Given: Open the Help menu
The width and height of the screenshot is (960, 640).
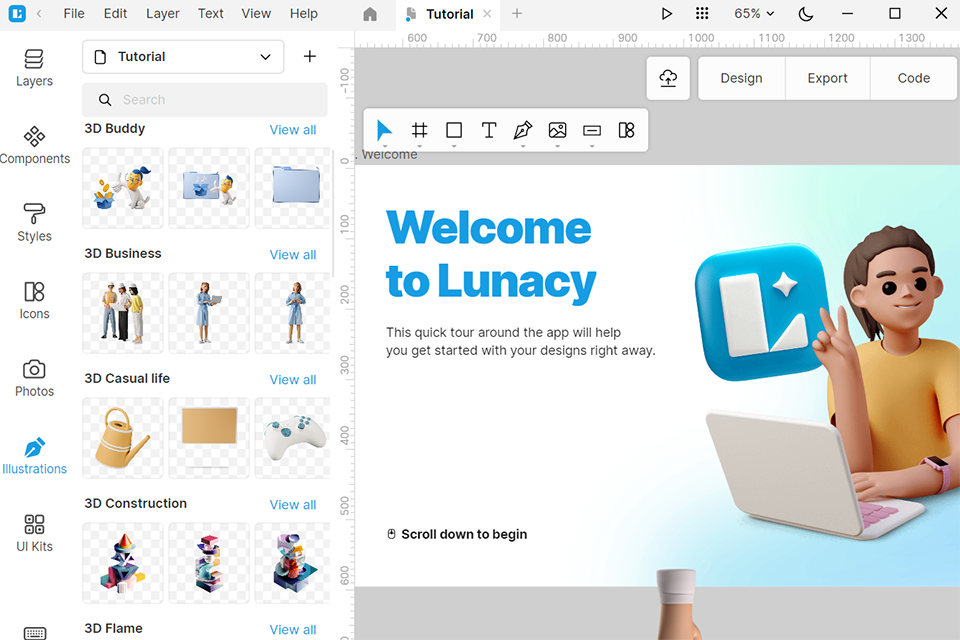Looking at the screenshot, I should [304, 13].
